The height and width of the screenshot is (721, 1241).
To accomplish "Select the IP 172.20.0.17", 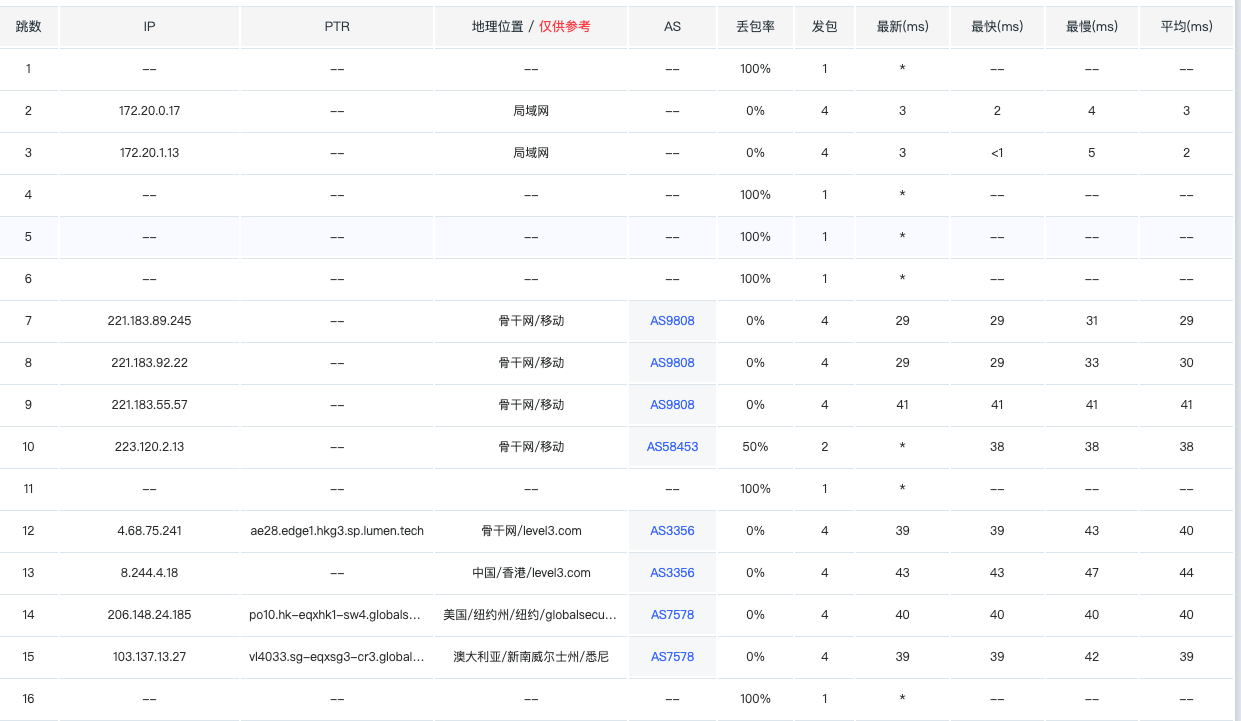I will coord(149,111).
